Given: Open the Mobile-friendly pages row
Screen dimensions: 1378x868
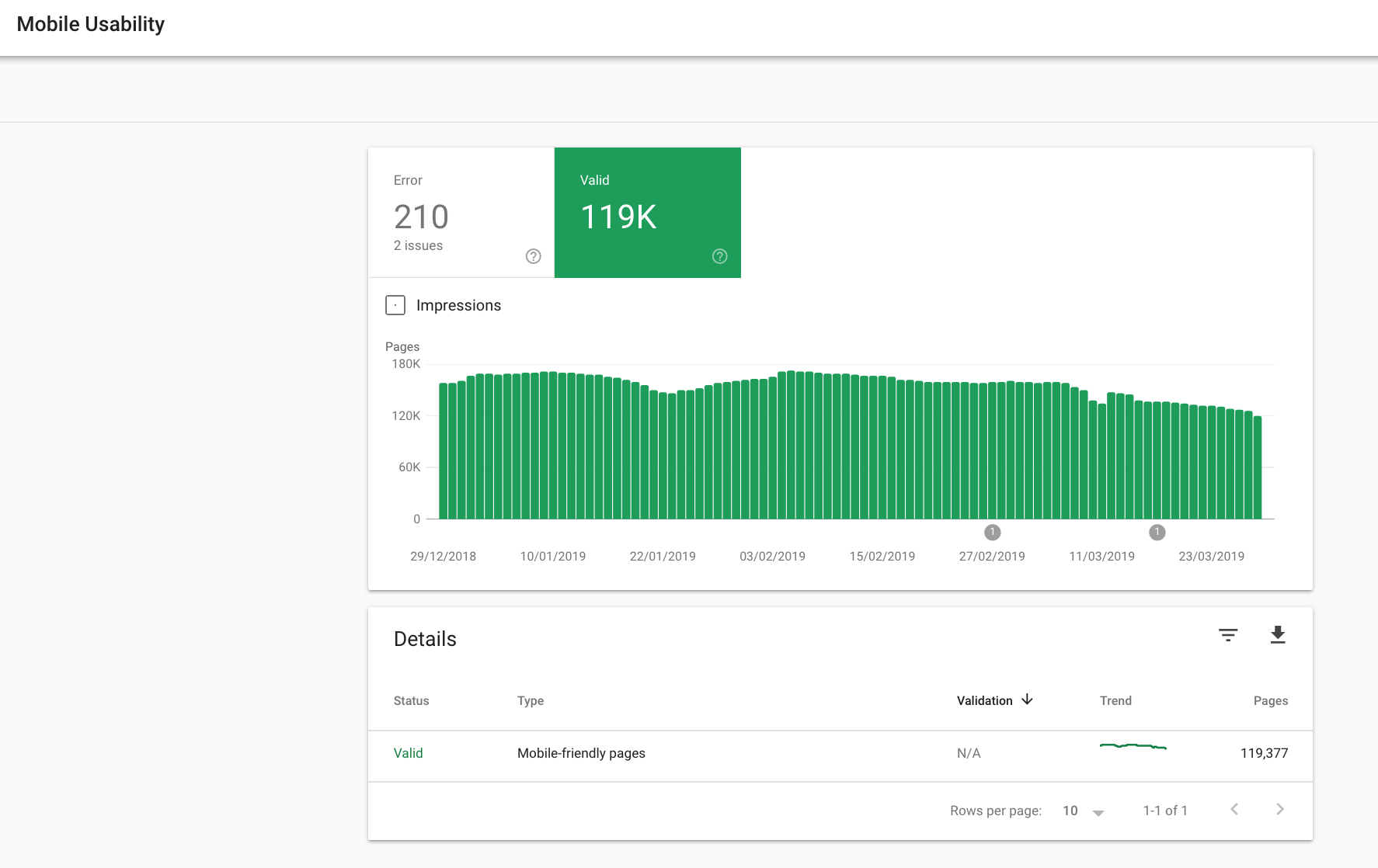Looking at the screenshot, I should click(581, 753).
